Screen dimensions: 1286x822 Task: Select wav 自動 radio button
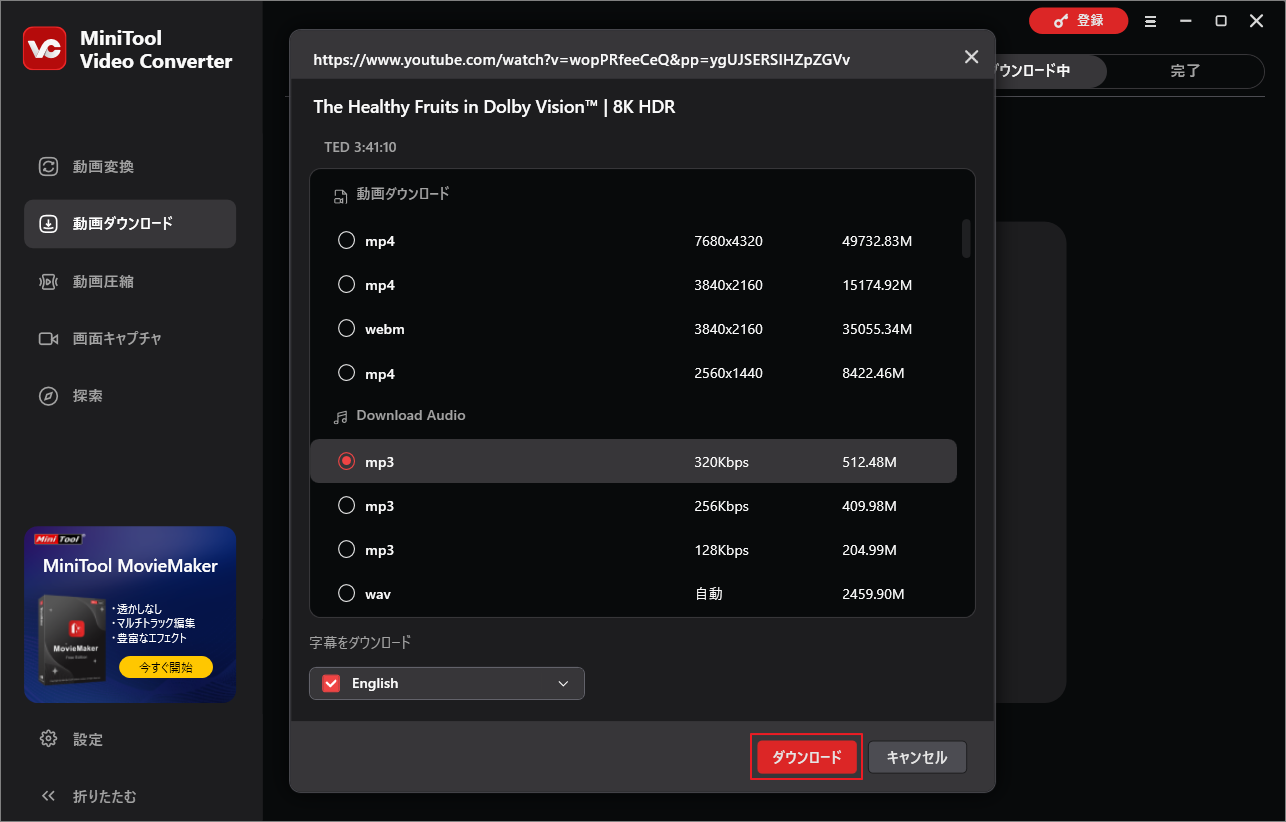pyautogui.click(x=346, y=593)
